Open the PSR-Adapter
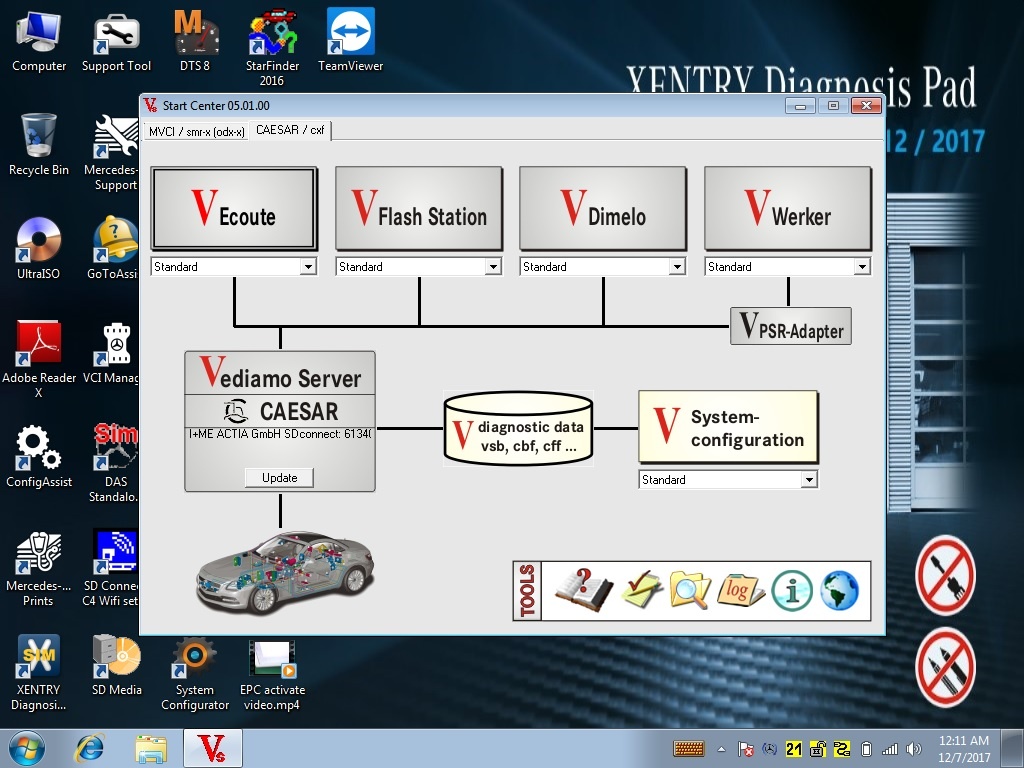This screenshot has width=1024, height=768. 790,327
